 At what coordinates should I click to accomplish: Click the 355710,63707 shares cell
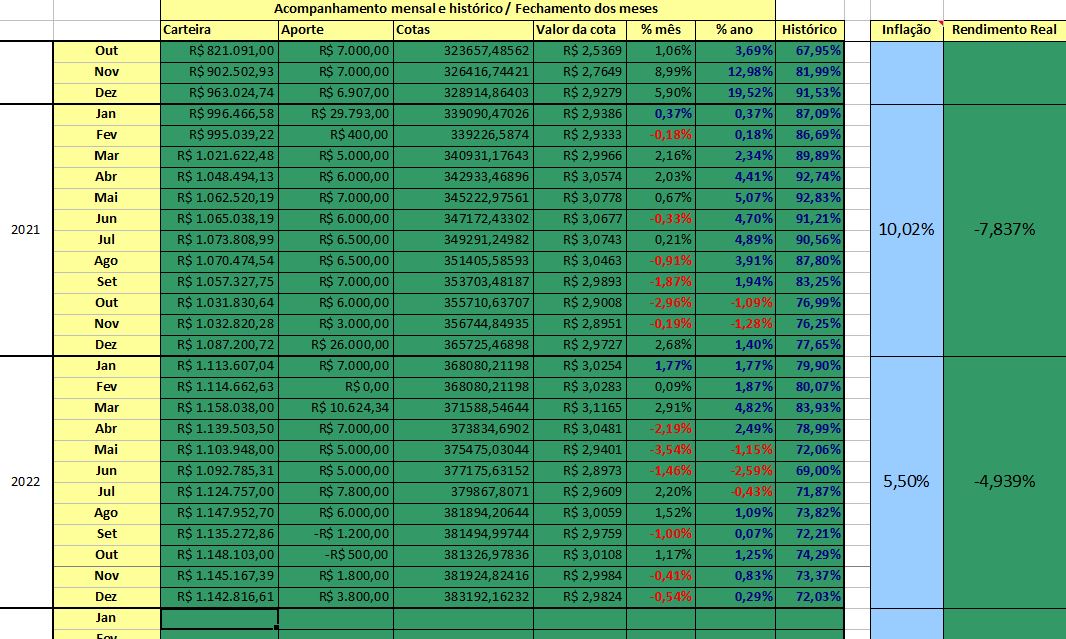point(463,303)
